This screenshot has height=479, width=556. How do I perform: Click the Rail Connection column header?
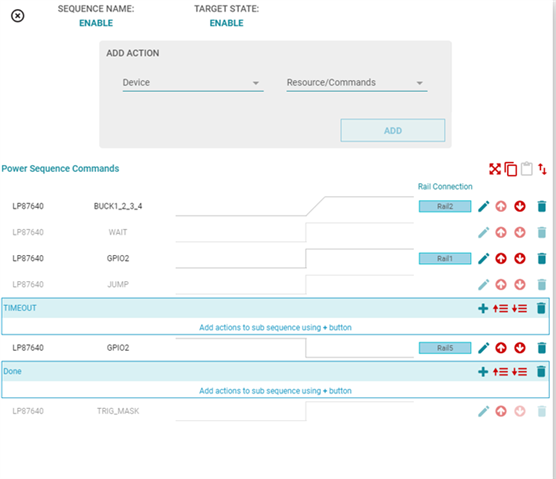tap(445, 186)
